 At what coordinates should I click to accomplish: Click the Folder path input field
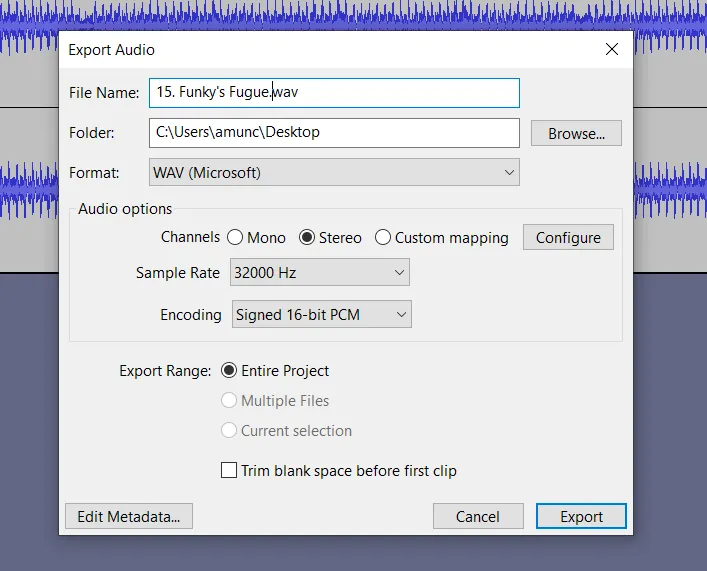[334, 132]
